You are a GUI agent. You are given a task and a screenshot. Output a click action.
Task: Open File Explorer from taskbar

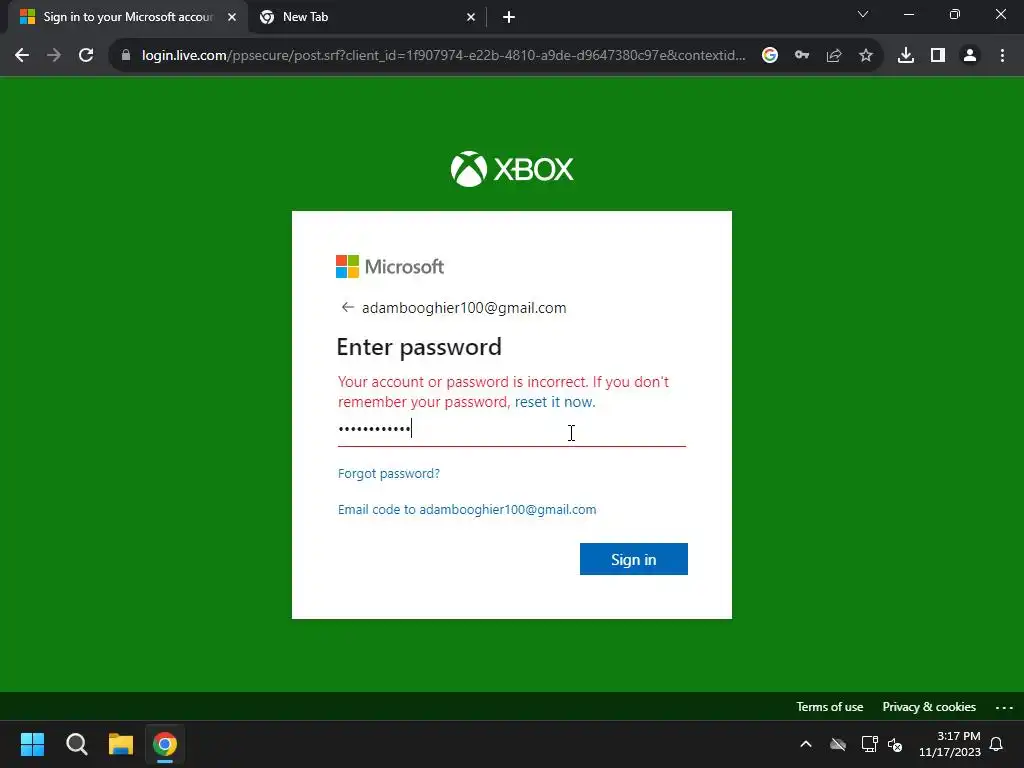pos(121,744)
